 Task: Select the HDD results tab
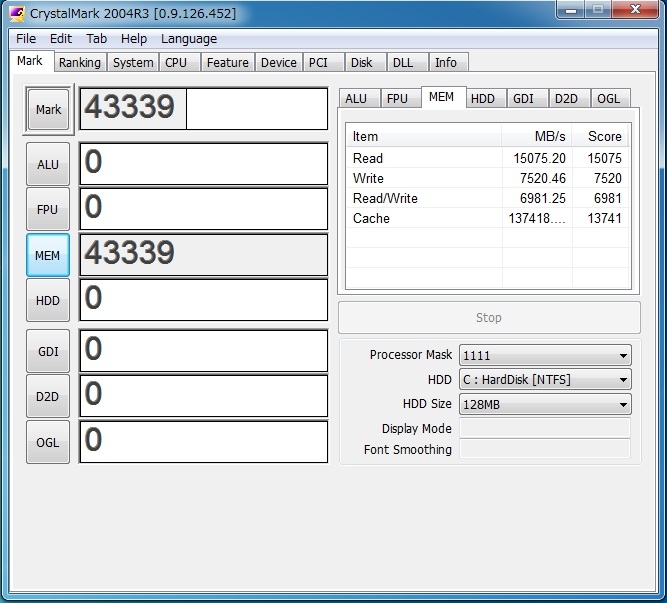483,98
